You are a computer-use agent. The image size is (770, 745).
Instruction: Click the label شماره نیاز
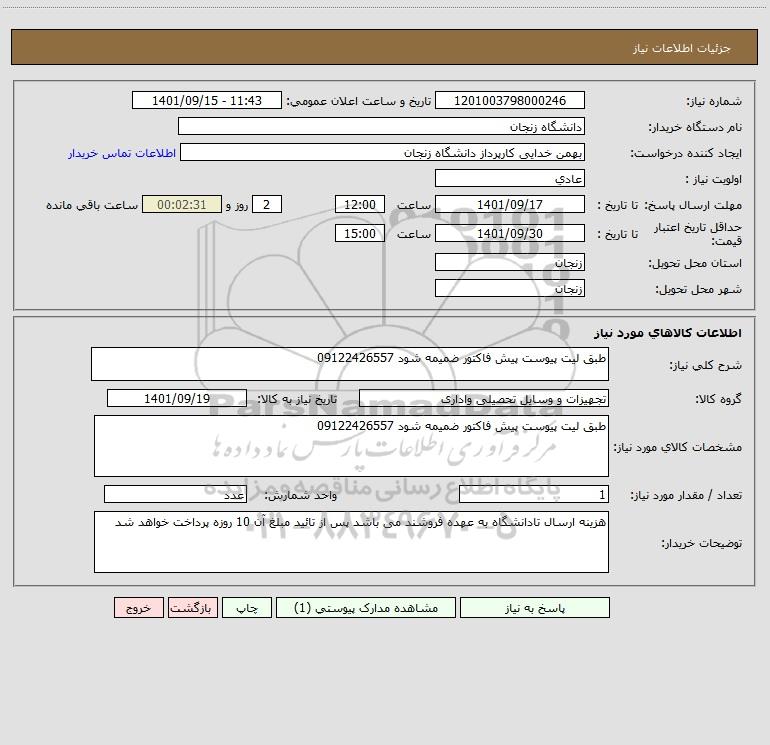click(x=714, y=101)
